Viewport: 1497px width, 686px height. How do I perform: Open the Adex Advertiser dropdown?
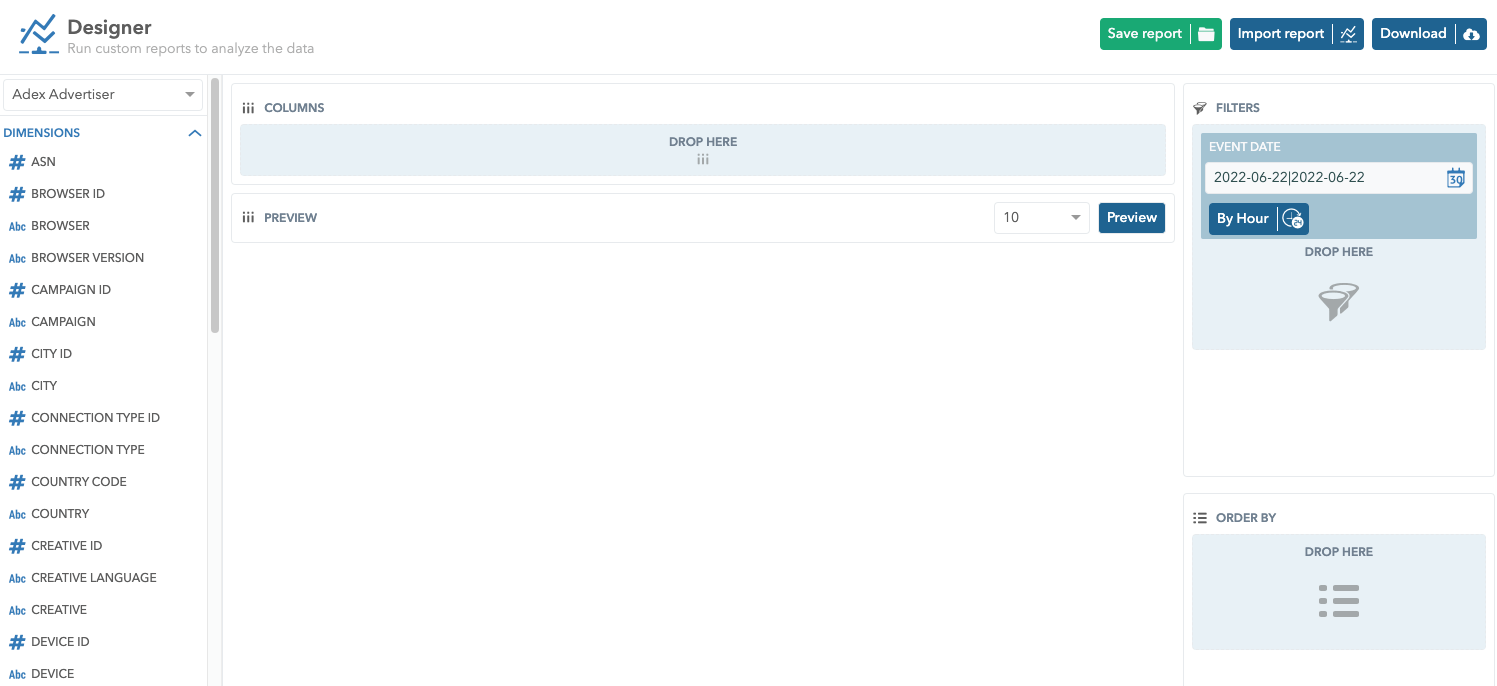click(103, 95)
